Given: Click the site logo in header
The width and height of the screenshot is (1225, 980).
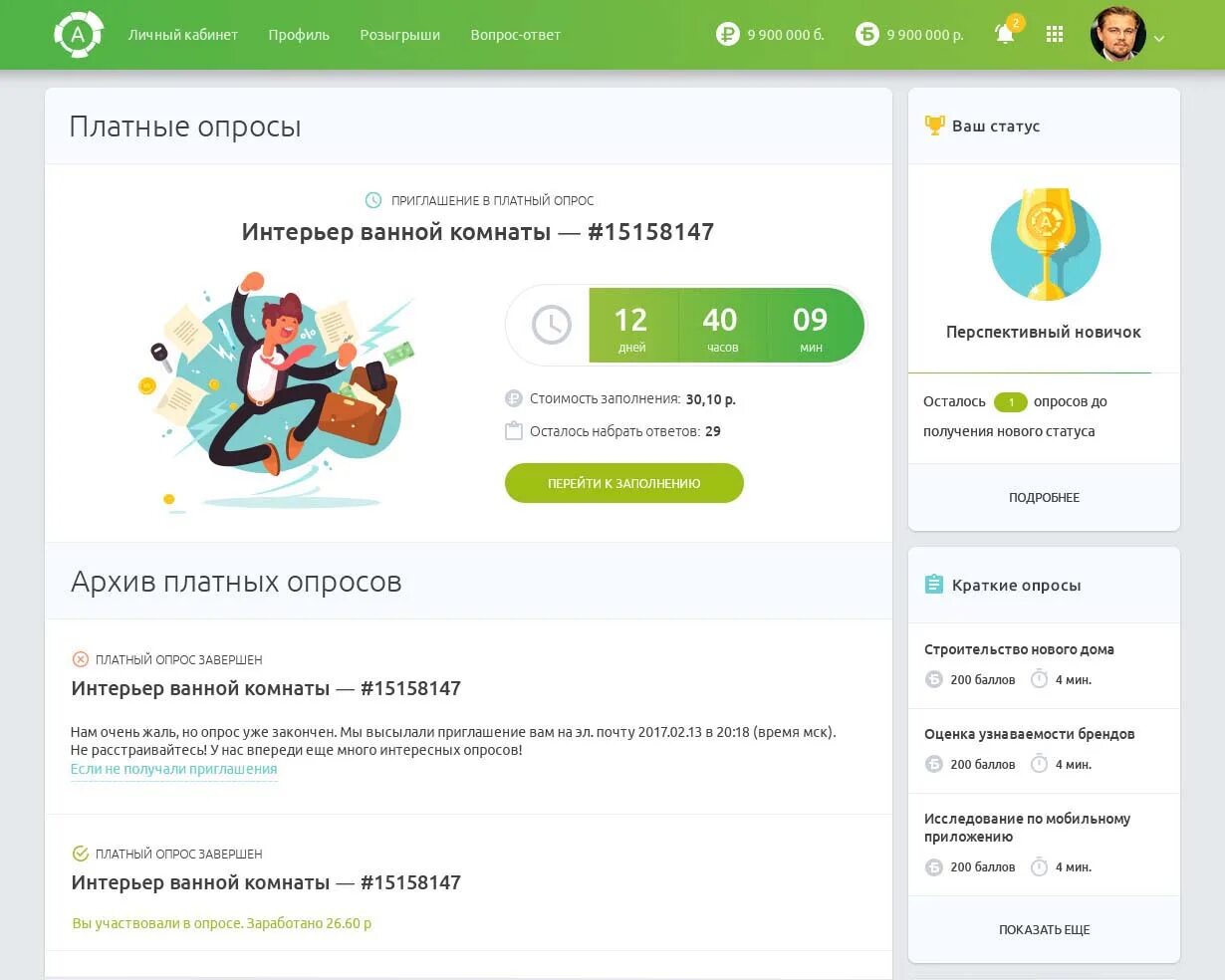Looking at the screenshot, I should tap(79, 35).
